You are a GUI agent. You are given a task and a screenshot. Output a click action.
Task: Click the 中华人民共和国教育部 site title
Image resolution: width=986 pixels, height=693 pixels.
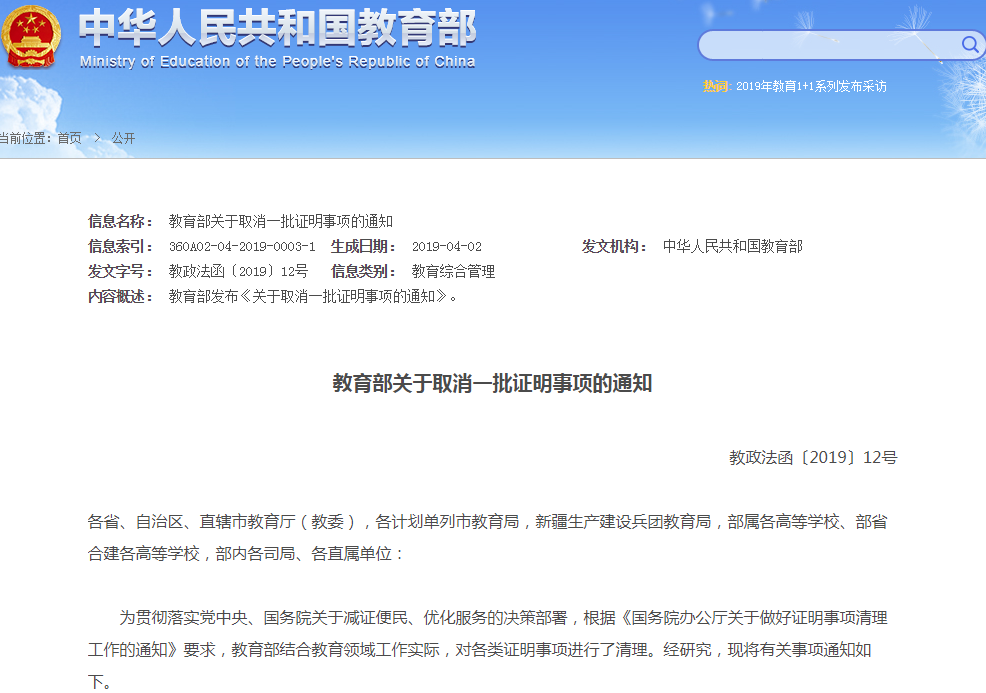[x=277, y=29]
